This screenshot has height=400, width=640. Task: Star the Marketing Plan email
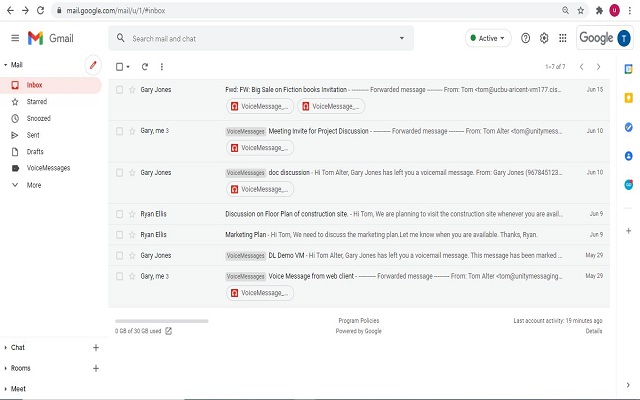[x=132, y=235]
